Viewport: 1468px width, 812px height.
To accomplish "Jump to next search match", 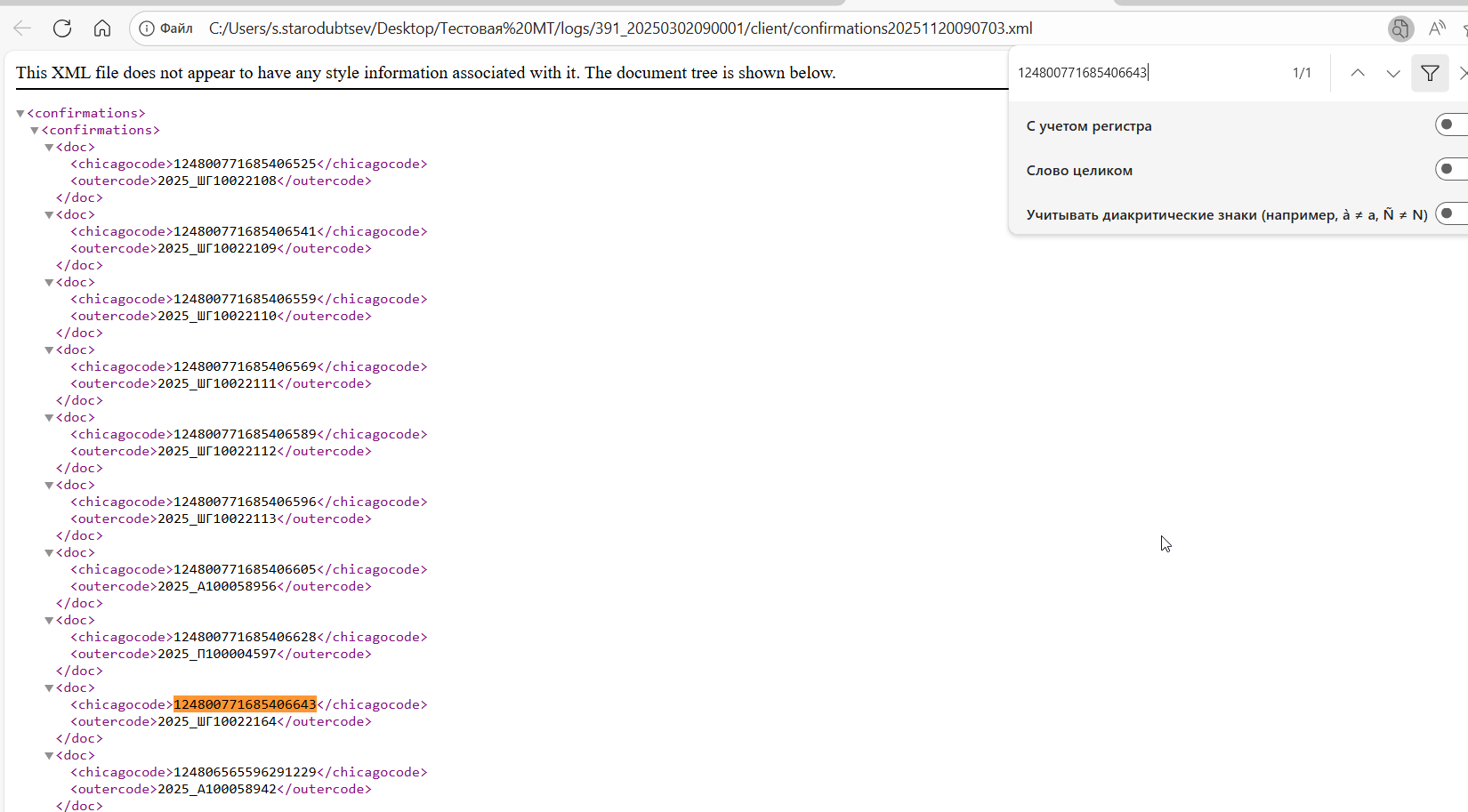I will click(1393, 73).
